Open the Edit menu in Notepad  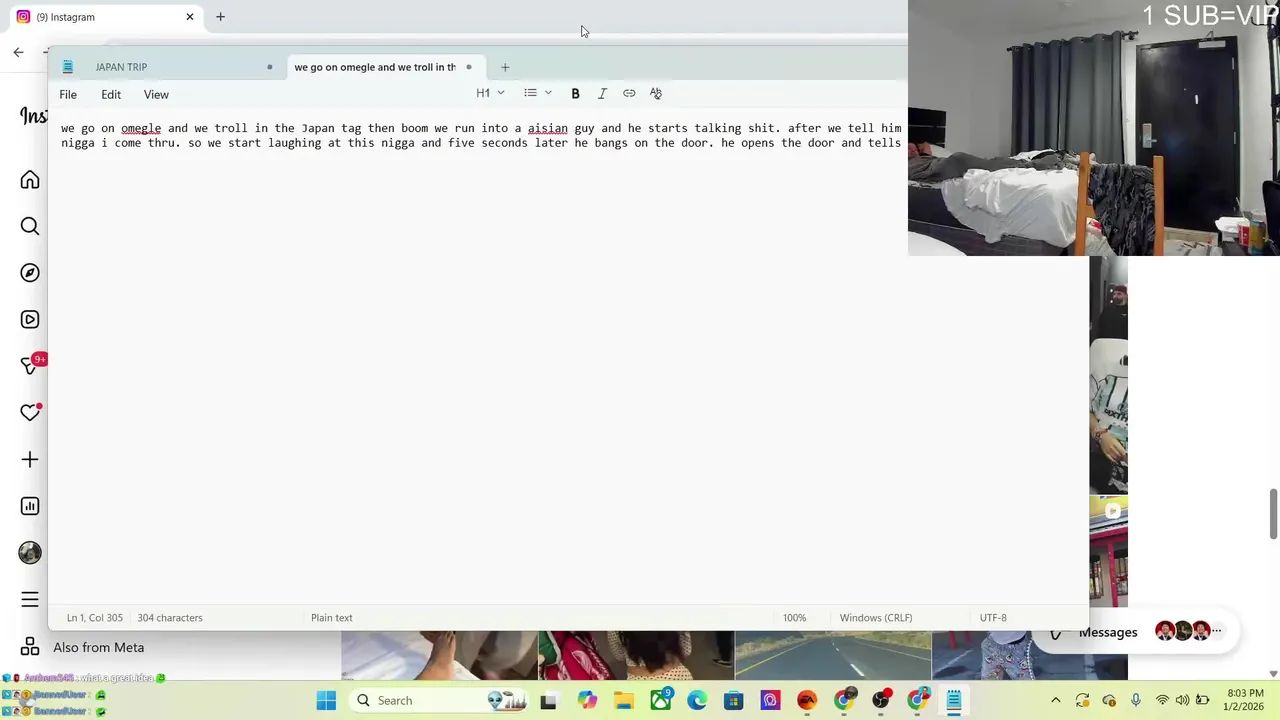tap(111, 94)
